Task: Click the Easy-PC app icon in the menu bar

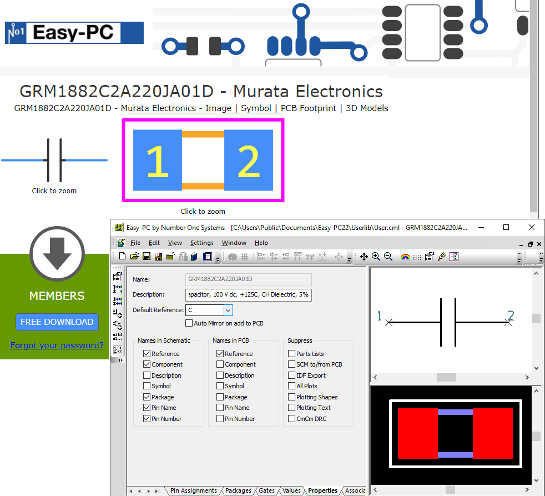Action: (121, 243)
